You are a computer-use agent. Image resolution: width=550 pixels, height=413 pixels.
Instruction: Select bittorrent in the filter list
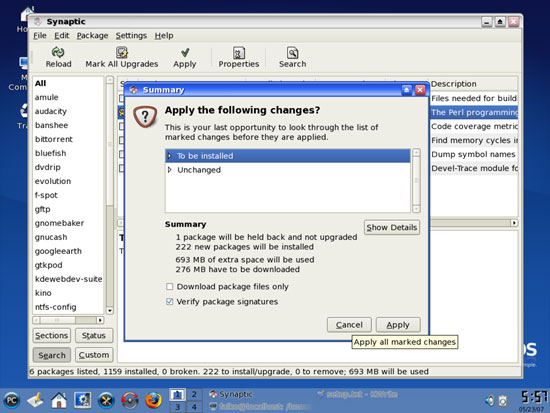tap(68, 139)
